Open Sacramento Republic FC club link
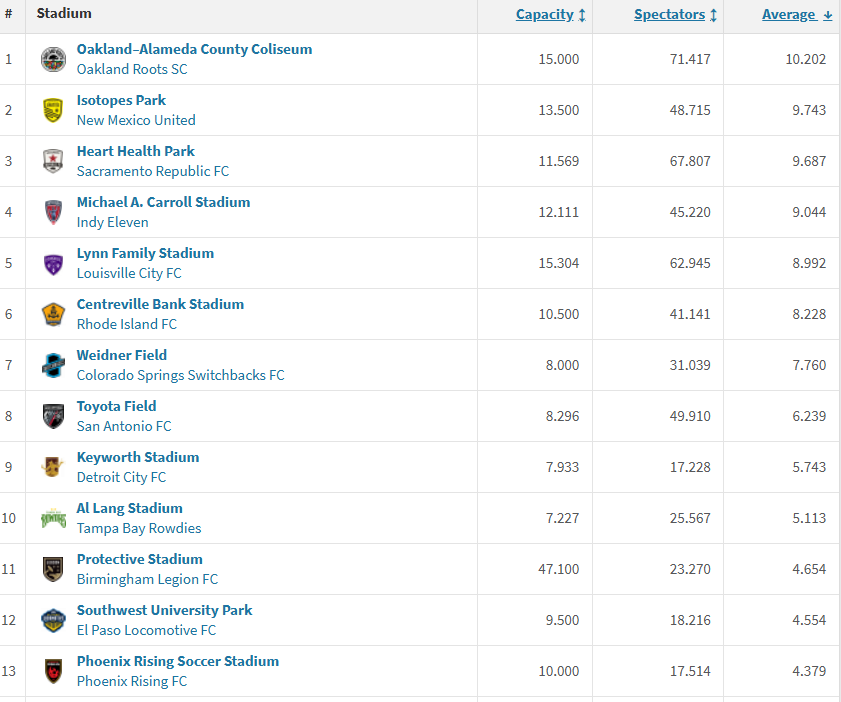 click(153, 171)
